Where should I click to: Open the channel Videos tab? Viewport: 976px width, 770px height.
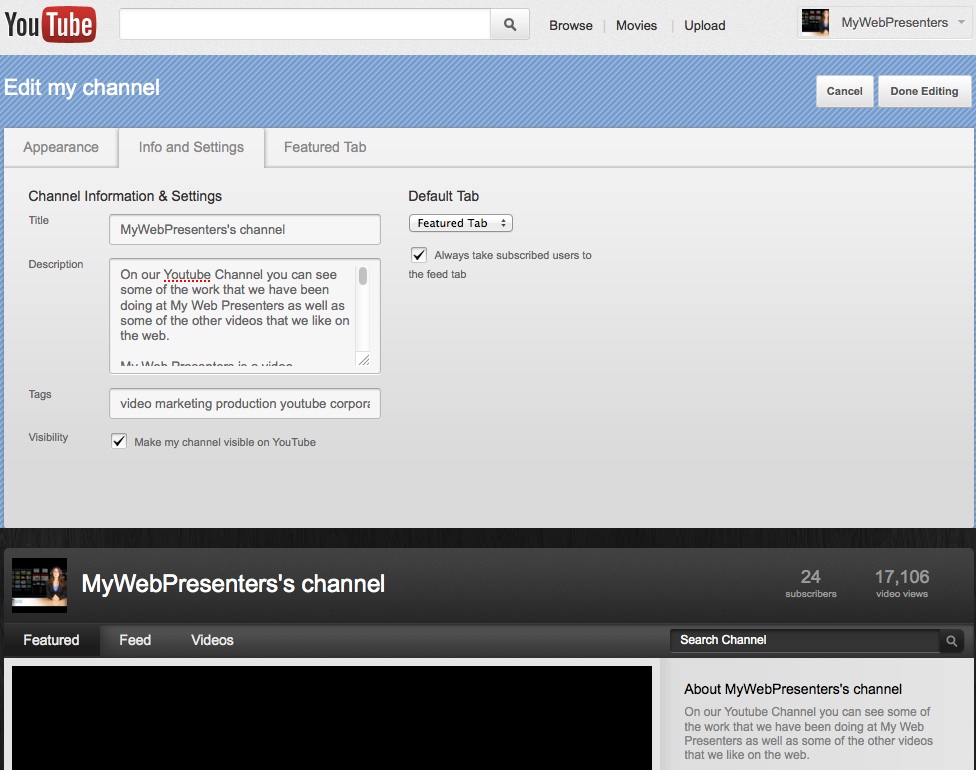click(212, 640)
